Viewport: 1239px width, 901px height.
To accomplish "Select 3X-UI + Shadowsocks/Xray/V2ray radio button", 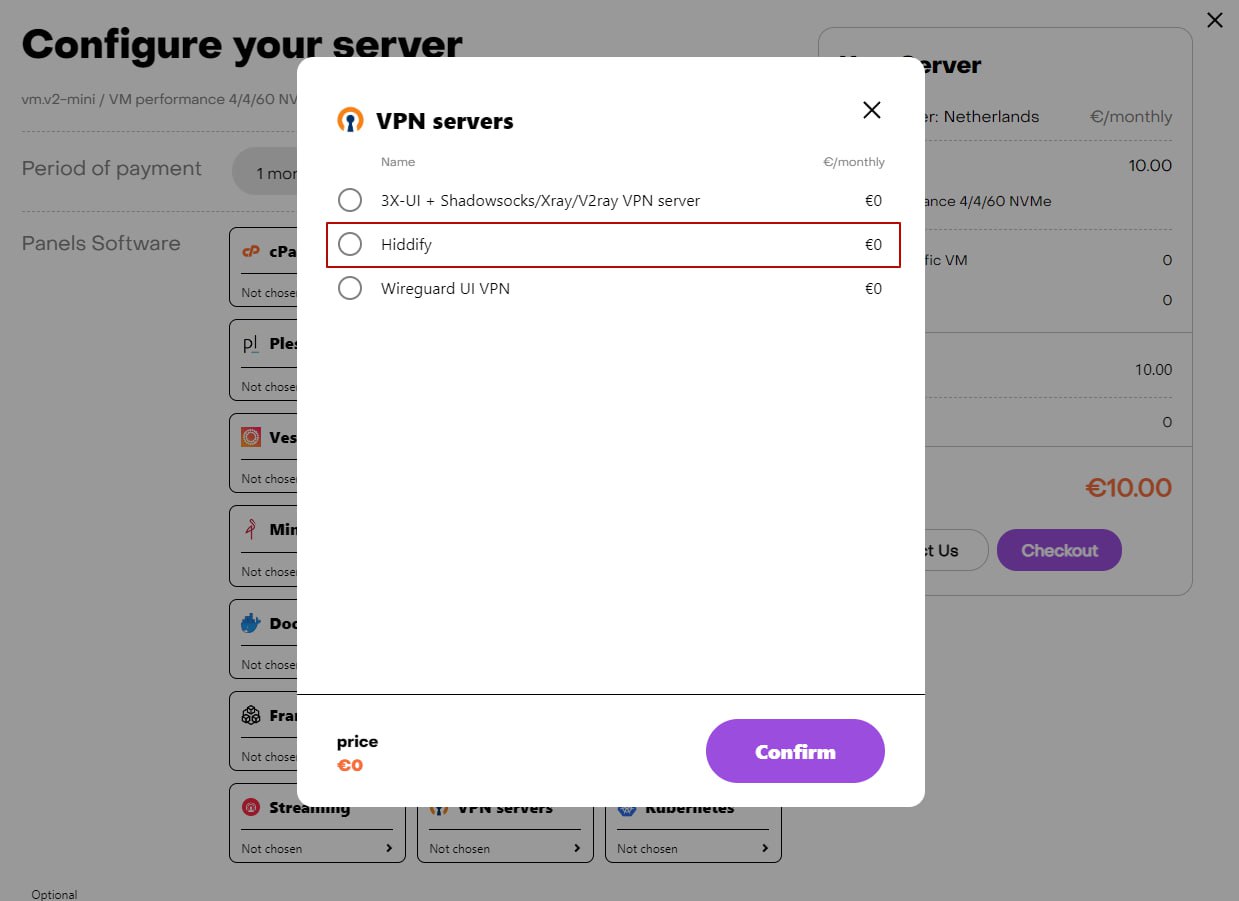I will tap(350, 201).
